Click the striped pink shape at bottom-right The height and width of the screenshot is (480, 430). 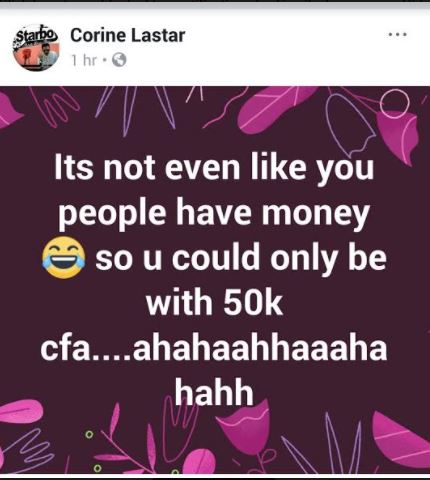coord(400,440)
